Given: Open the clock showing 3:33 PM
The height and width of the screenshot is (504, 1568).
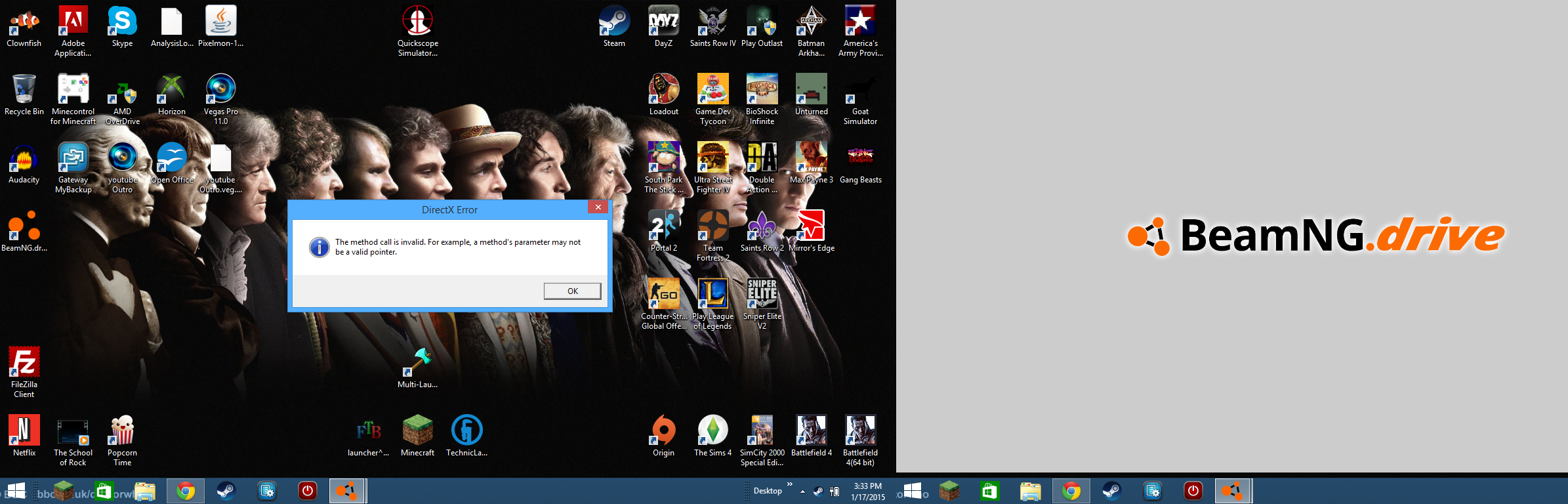Looking at the screenshot, I should 867,492.
